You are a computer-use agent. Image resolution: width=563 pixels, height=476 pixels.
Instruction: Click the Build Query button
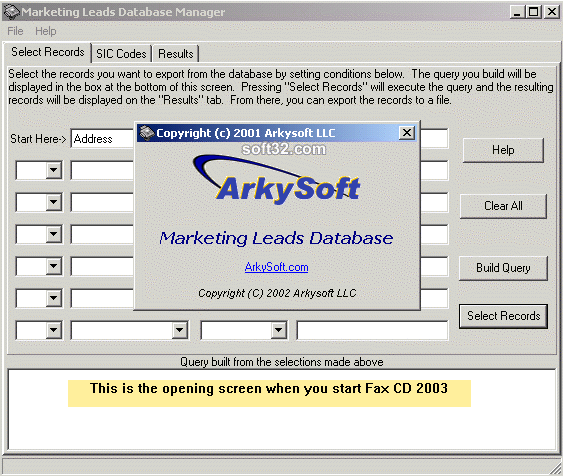pos(503,268)
